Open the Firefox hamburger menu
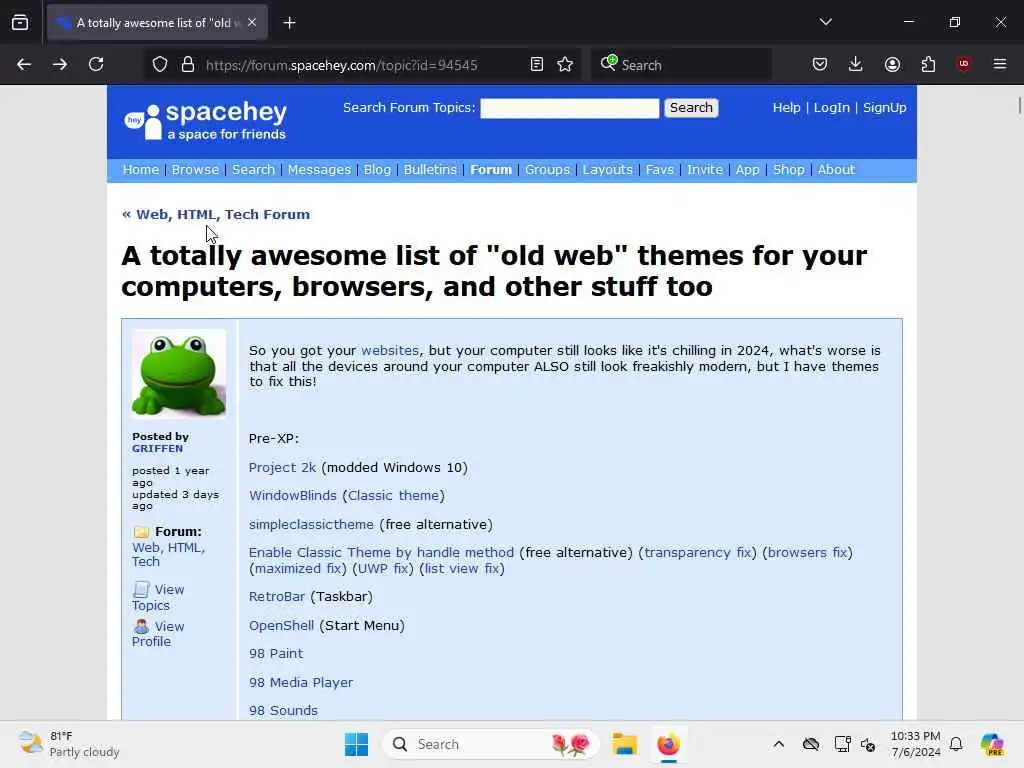Image resolution: width=1024 pixels, height=768 pixels. coord(1000,64)
